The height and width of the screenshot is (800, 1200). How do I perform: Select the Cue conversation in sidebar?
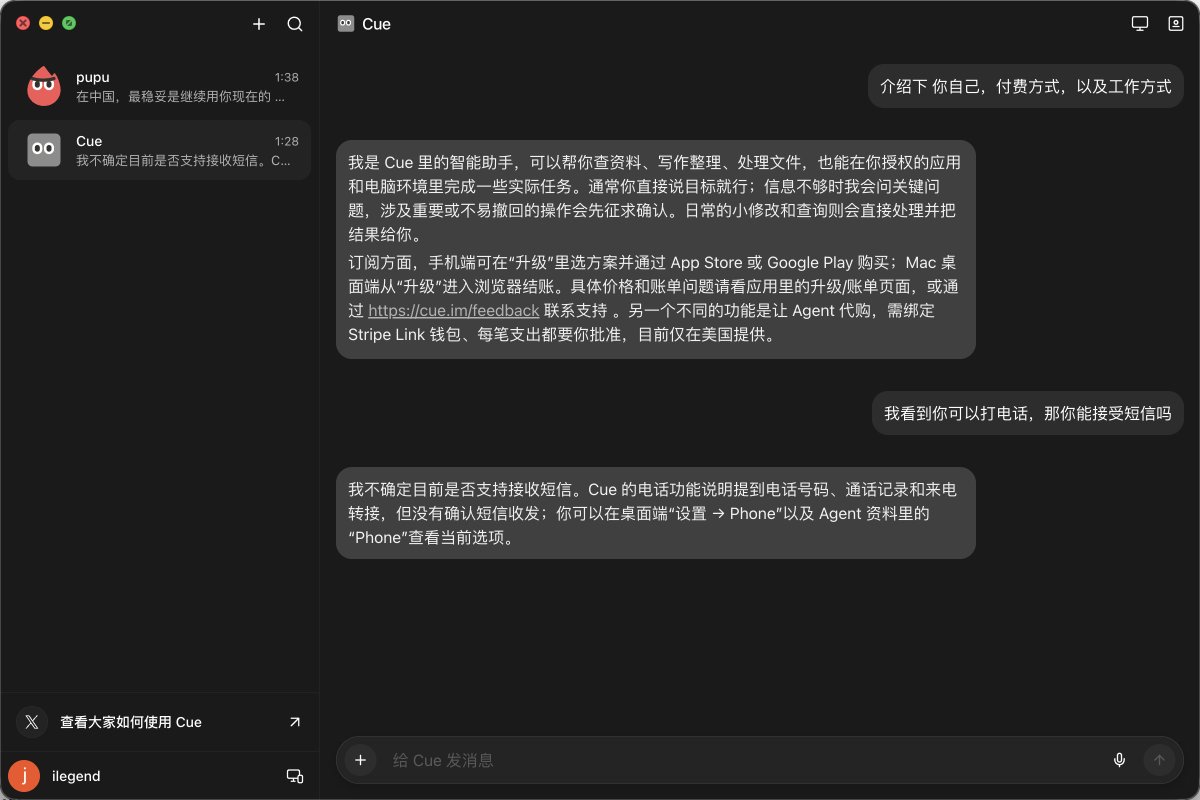tap(159, 150)
